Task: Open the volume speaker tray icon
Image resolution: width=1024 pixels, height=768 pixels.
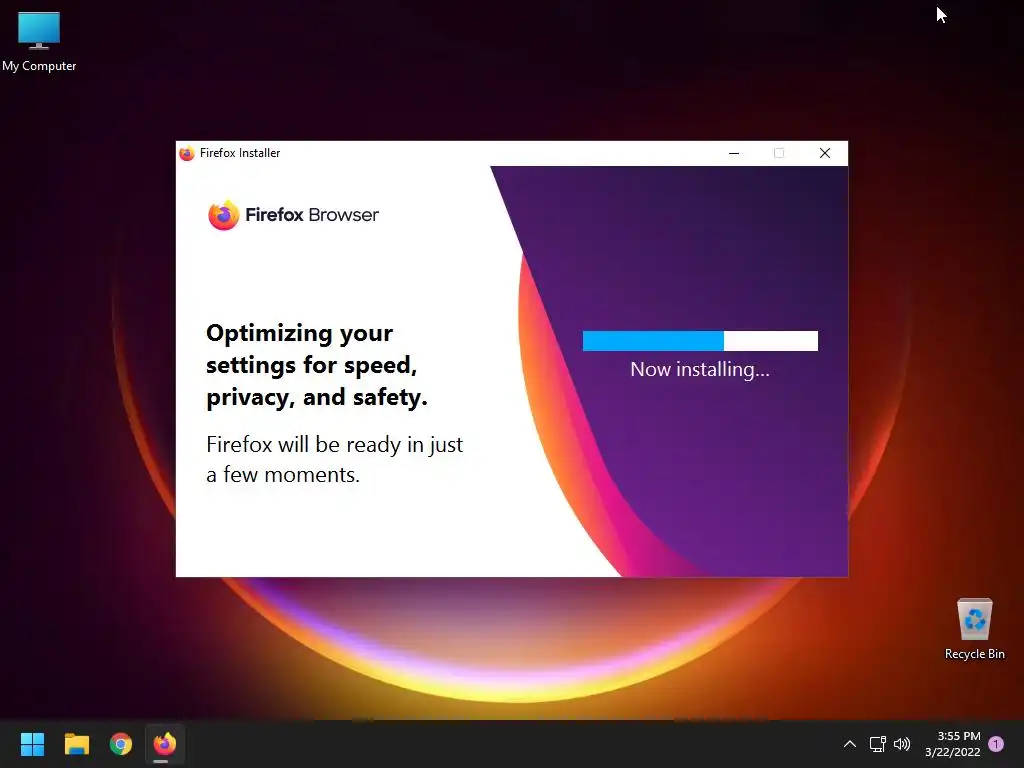Action: point(902,744)
